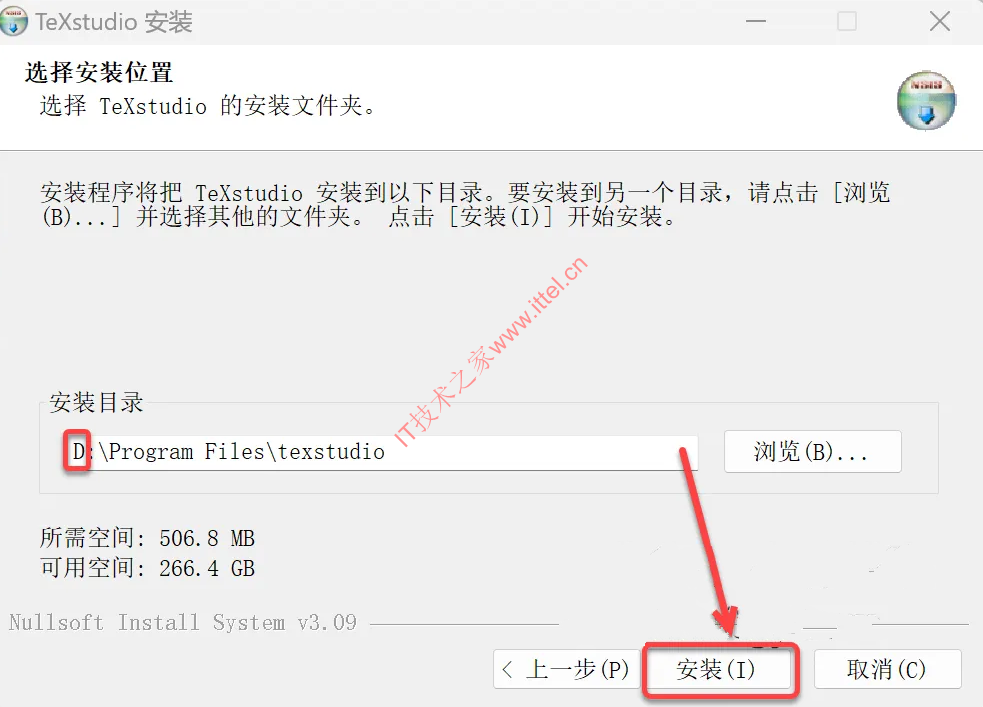Click the installer description paragraph text
The width and height of the screenshot is (983, 707).
coord(465,204)
